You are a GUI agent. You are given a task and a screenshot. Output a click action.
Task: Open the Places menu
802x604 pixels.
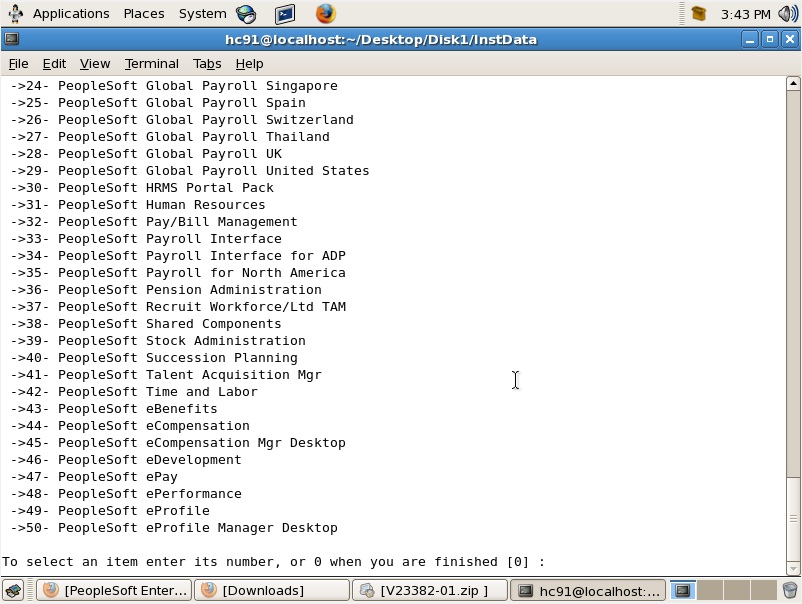(x=143, y=13)
